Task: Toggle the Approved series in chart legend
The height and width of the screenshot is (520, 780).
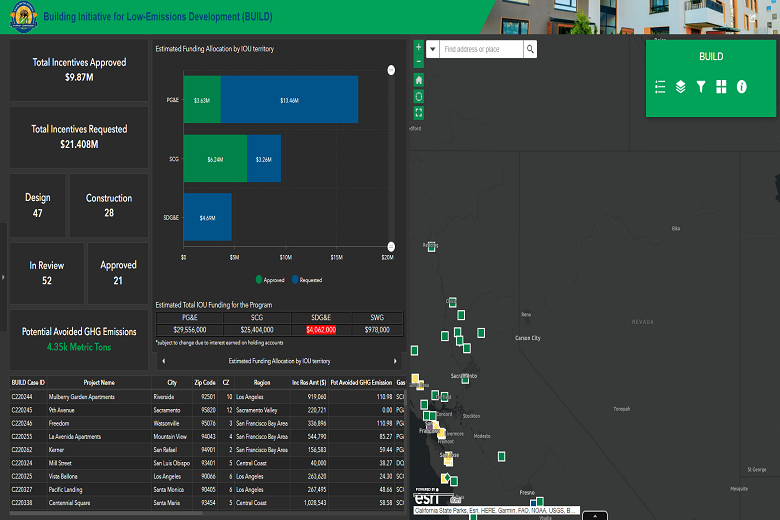Action: (x=270, y=280)
